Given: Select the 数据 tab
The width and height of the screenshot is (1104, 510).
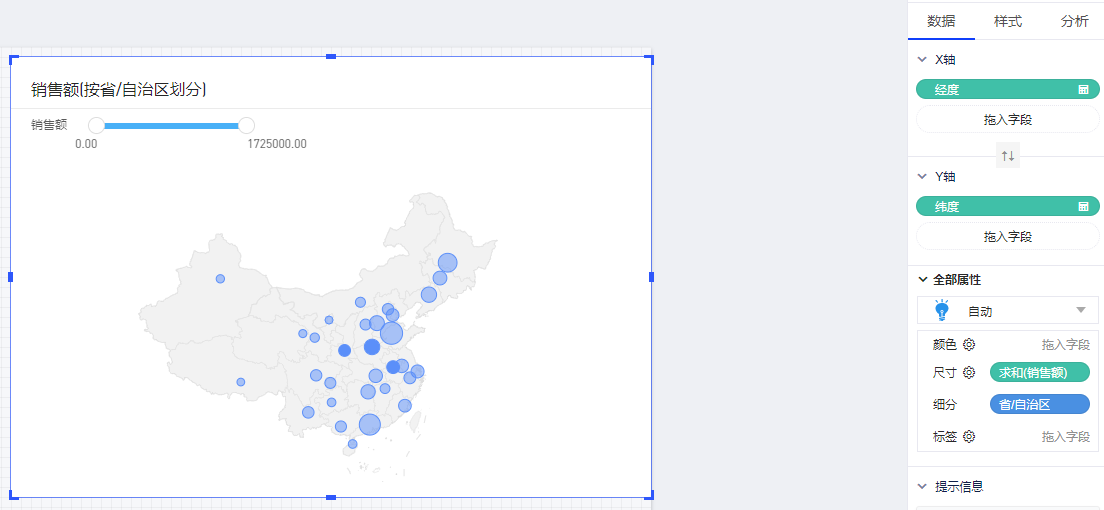Looking at the screenshot, I should tap(941, 21).
